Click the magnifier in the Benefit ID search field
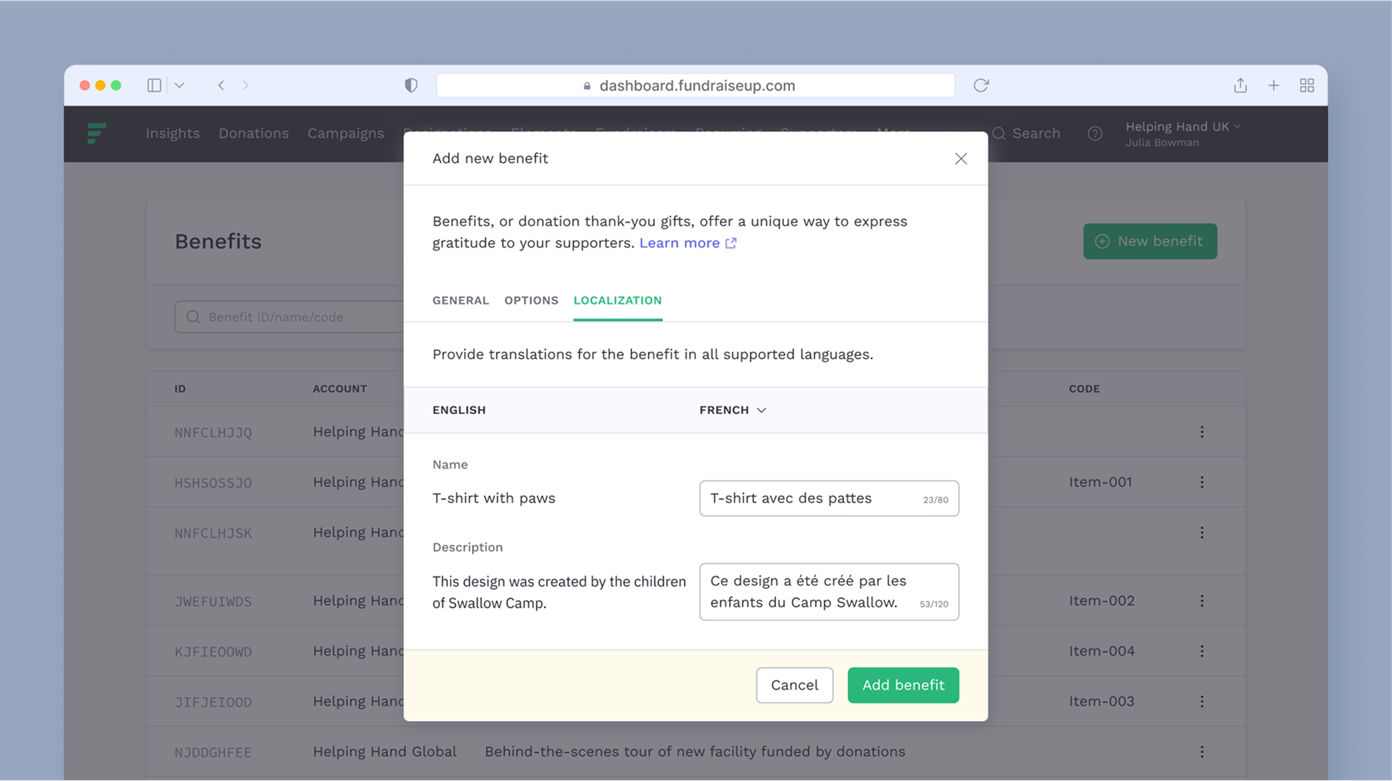 point(192,316)
